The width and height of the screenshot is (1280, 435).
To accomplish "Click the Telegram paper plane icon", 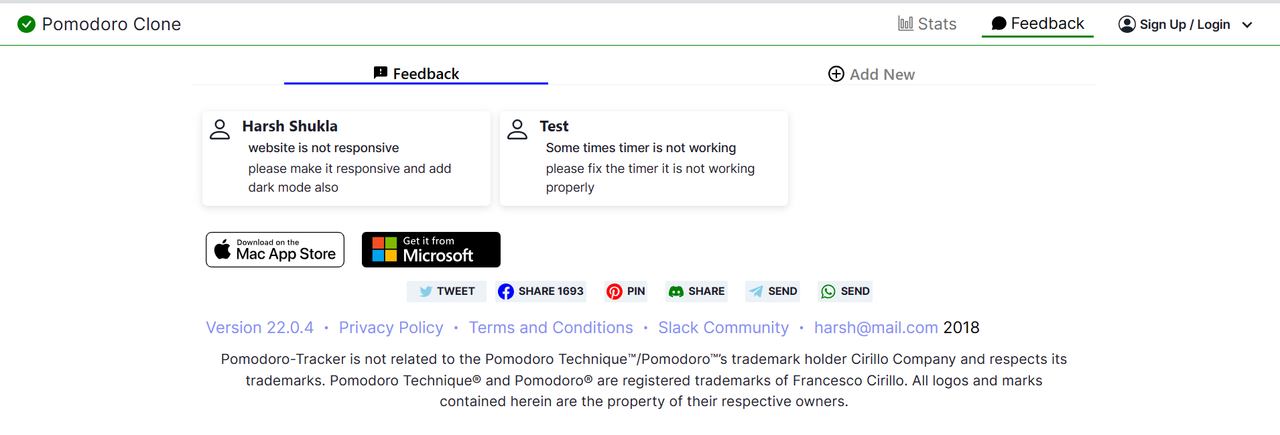I will tap(756, 292).
